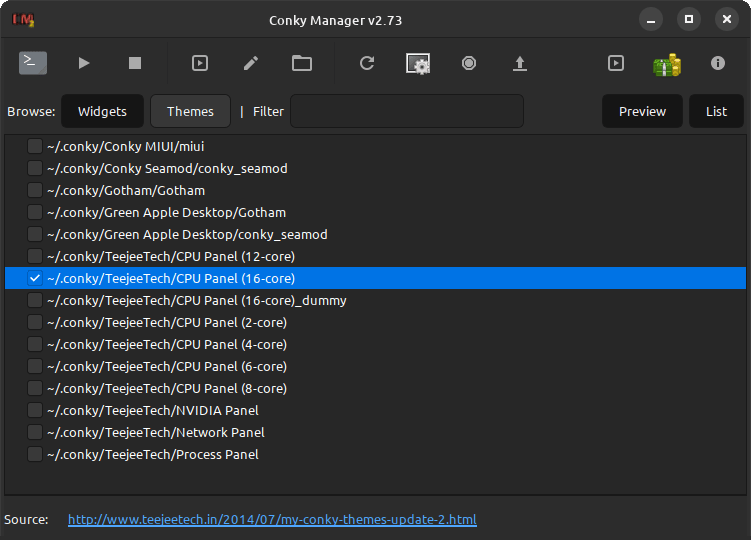Select '~/.conky/Gotham/Gotham' row text
The width and height of the screenshot is (751, 540).
tap(126, 191)
